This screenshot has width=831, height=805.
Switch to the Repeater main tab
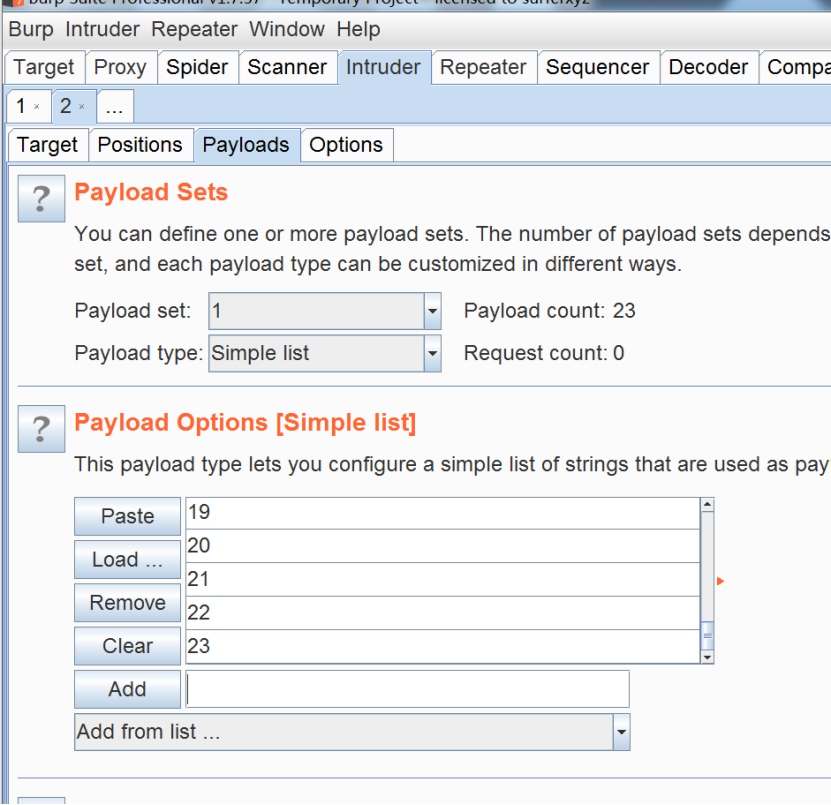483,67
